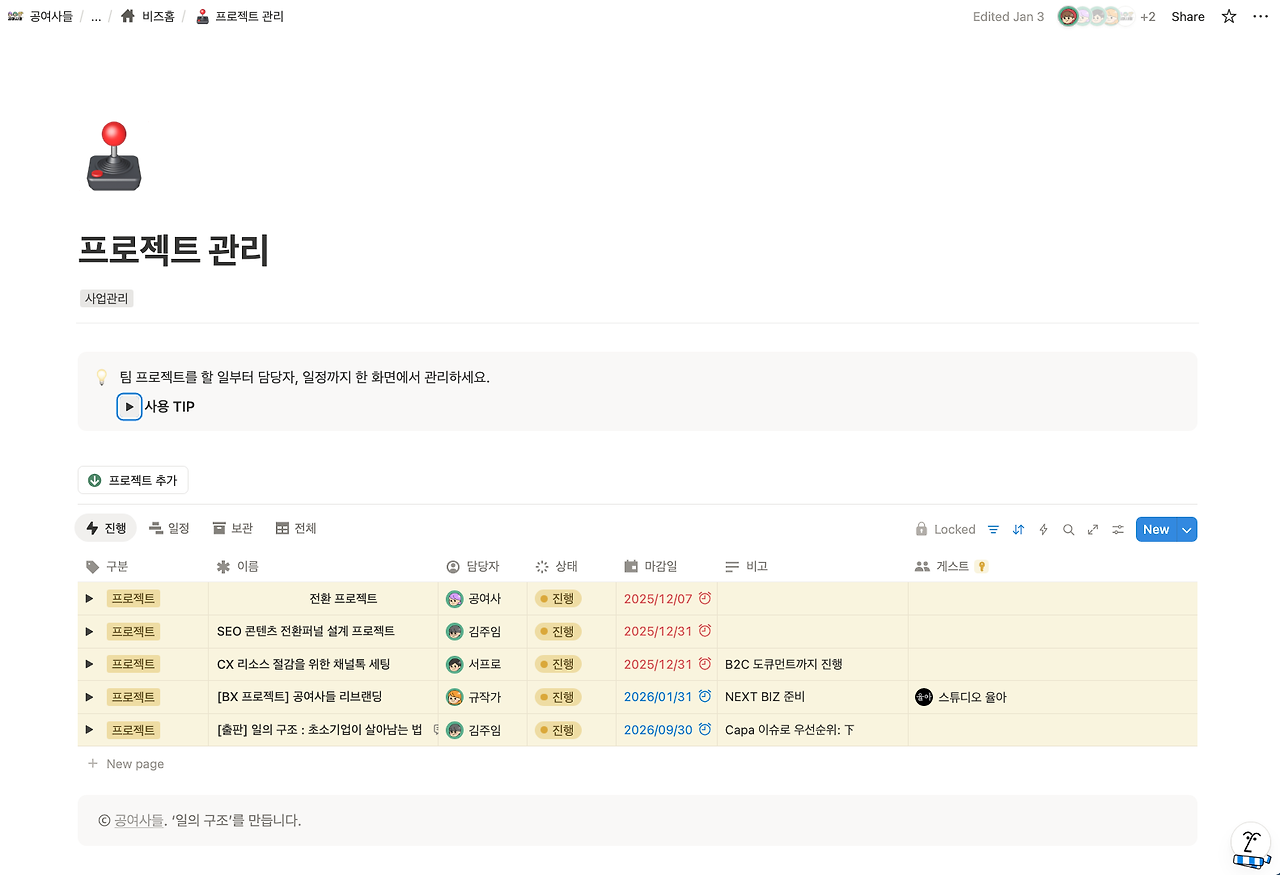
Task: Open the lightning automations icon
Action: (1043, 530)
